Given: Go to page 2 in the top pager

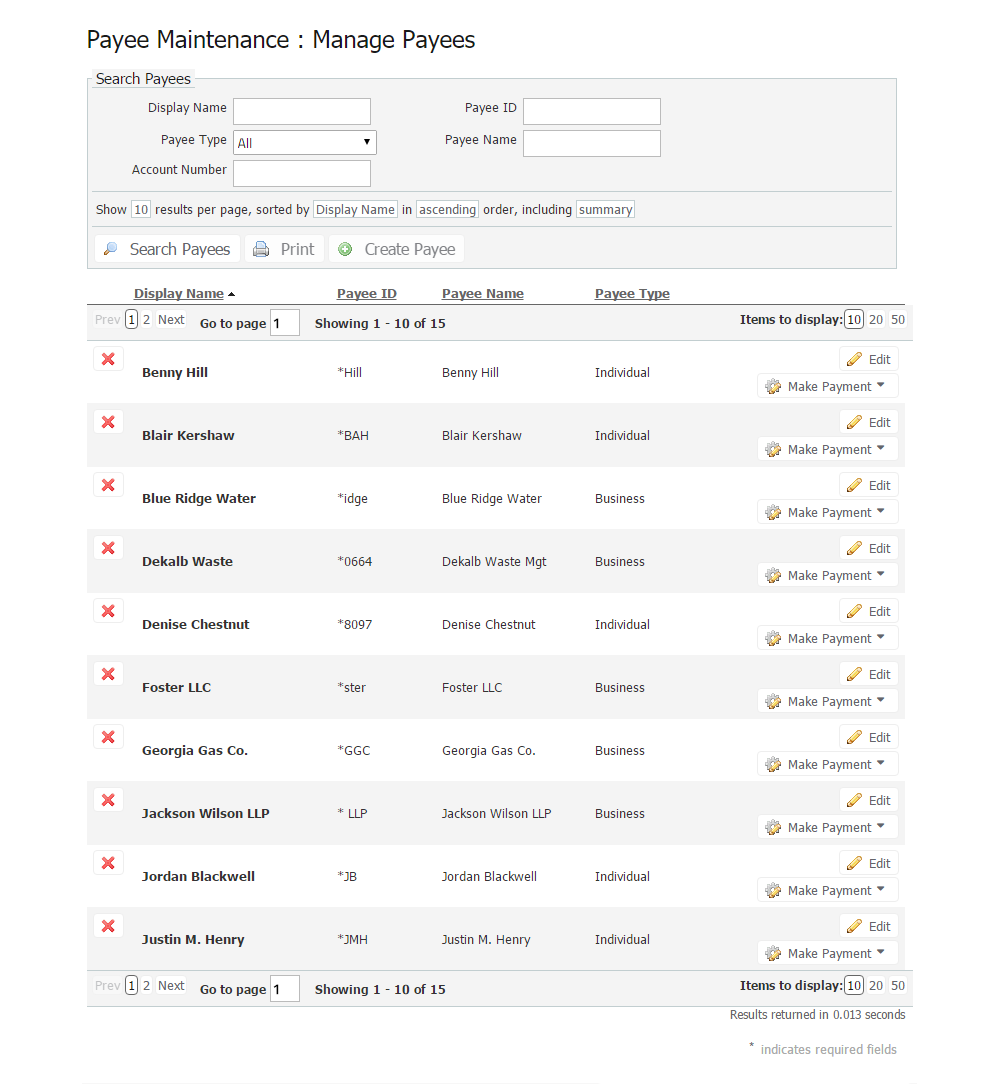Looking at the screenshot, I should (146, 320).
